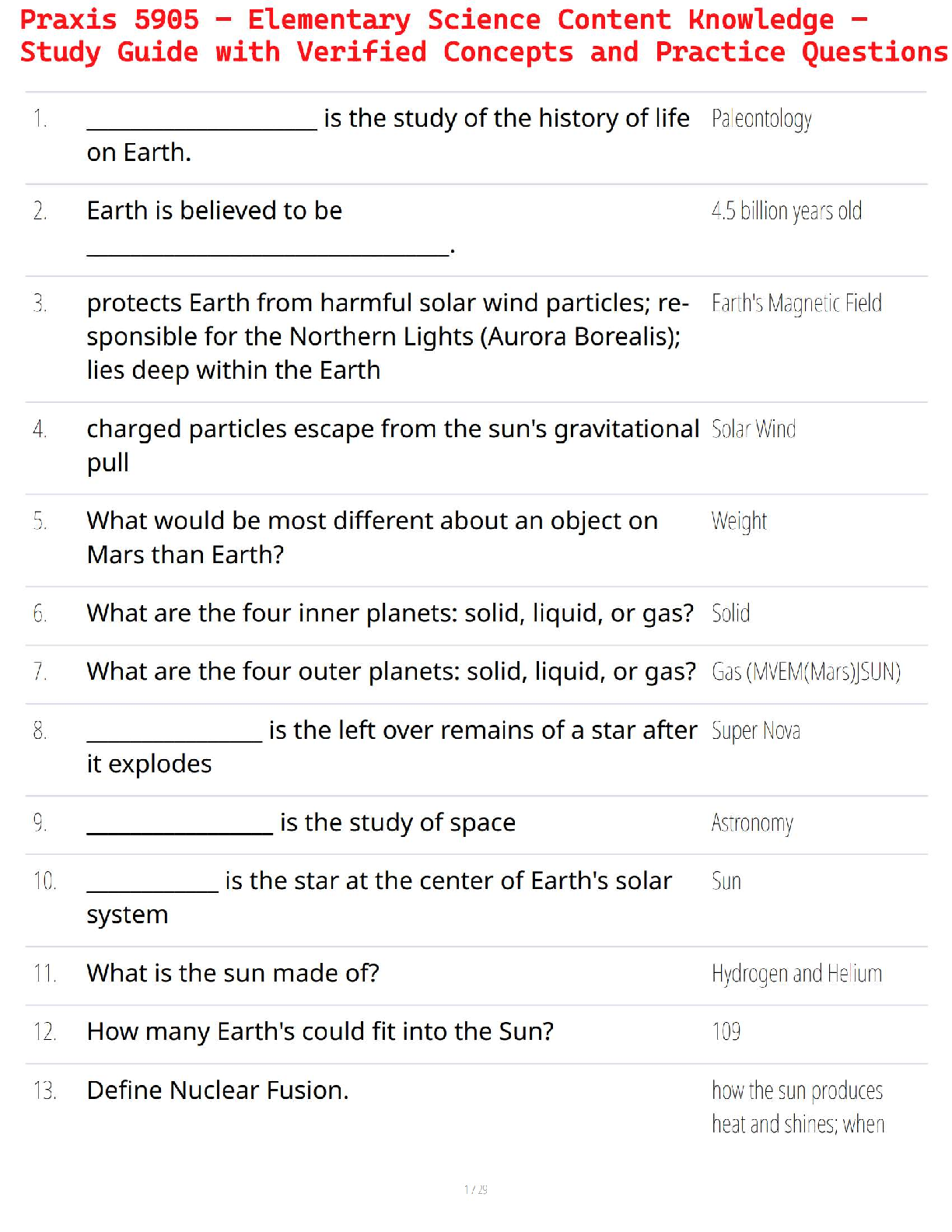Click the page number indicator at bottom
952x1232 pixels.
tap(476, 1189)
